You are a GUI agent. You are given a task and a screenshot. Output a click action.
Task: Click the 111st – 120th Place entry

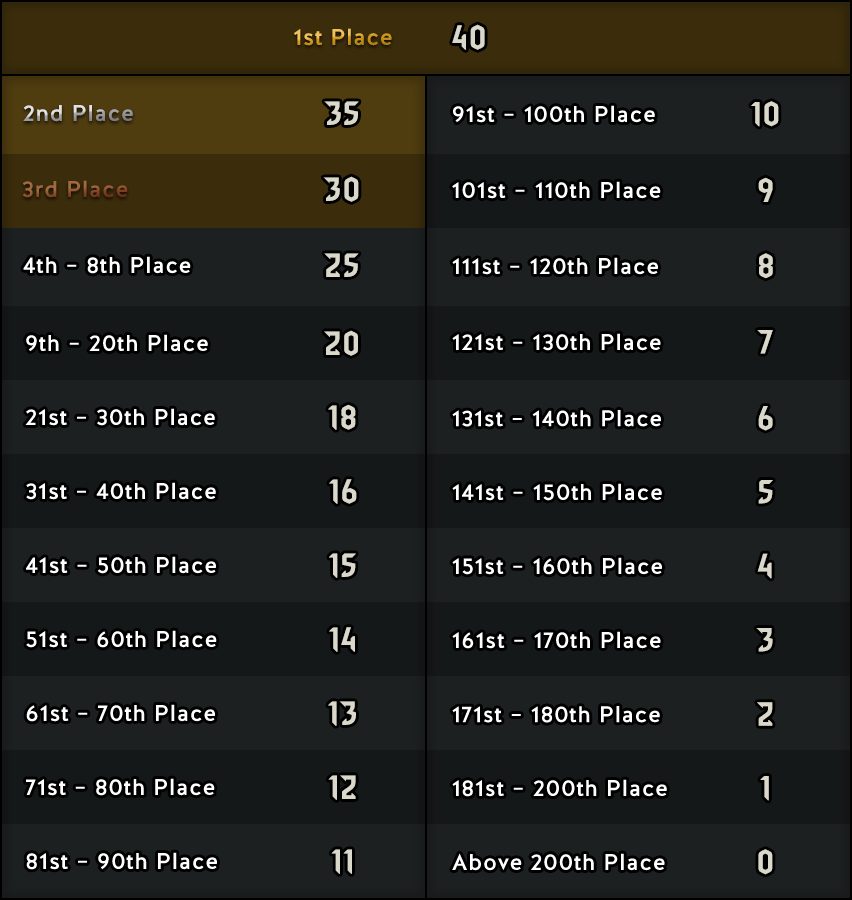pyautogui.click(x=638, y=266)
